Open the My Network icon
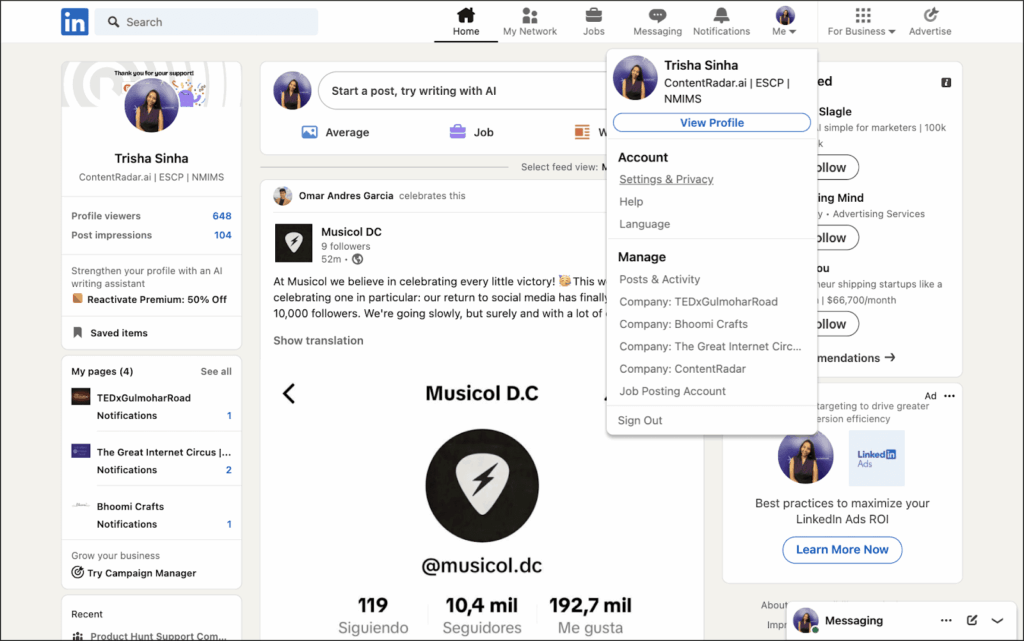The height and width of the screenshot is (641, 1024). point(530,16)
